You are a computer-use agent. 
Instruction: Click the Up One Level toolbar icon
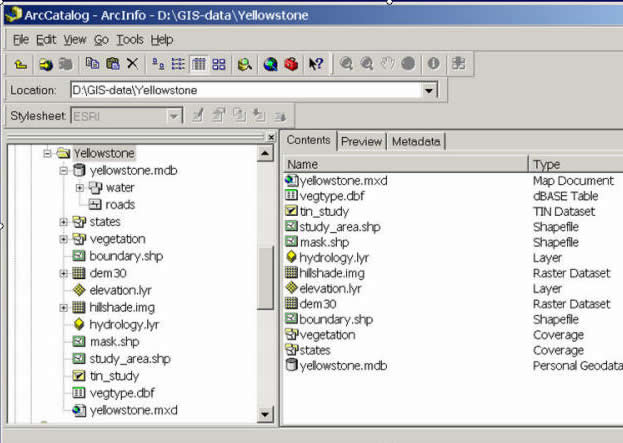[21, 64]
